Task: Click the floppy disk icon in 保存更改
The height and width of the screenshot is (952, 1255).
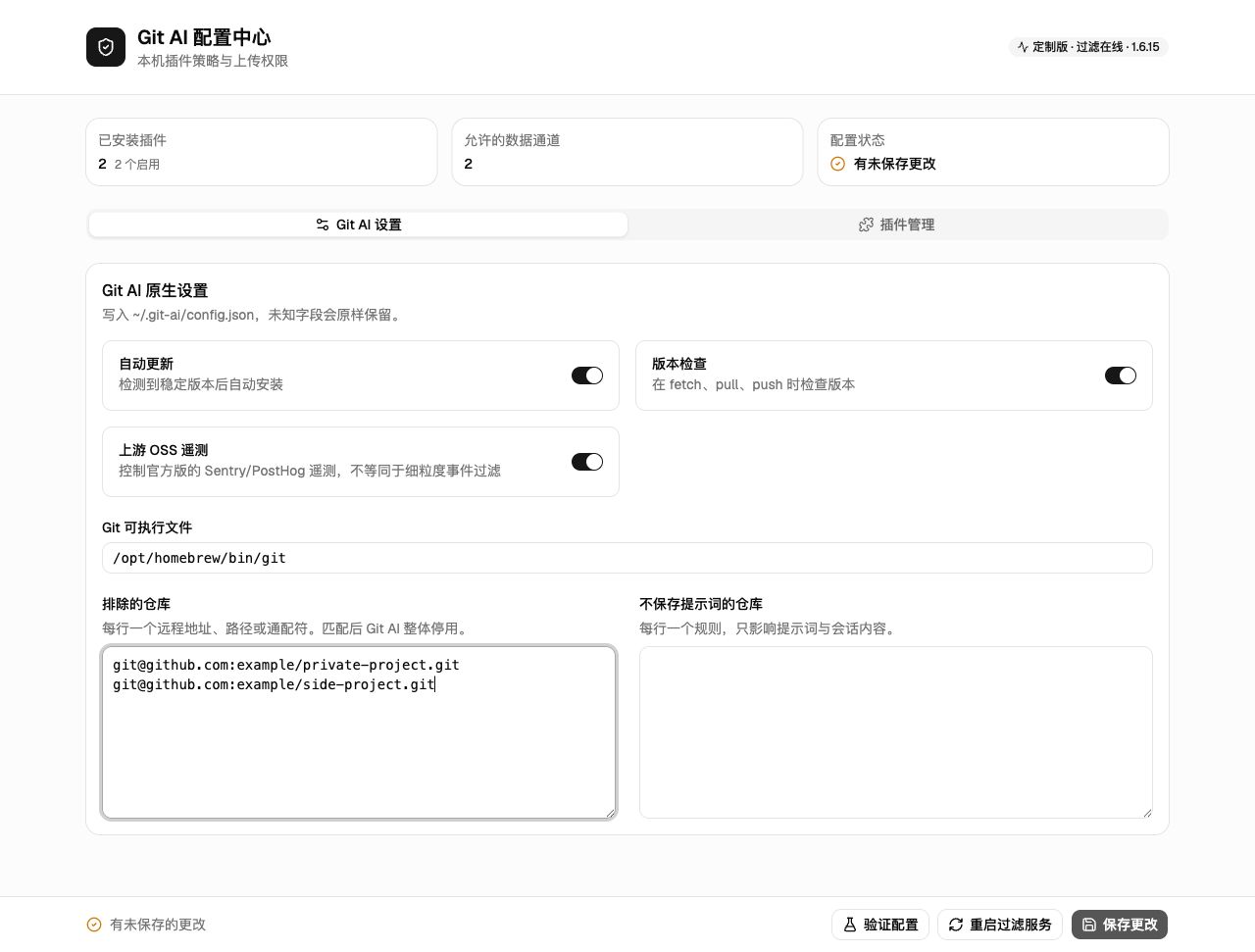Action: (1089, 925)
